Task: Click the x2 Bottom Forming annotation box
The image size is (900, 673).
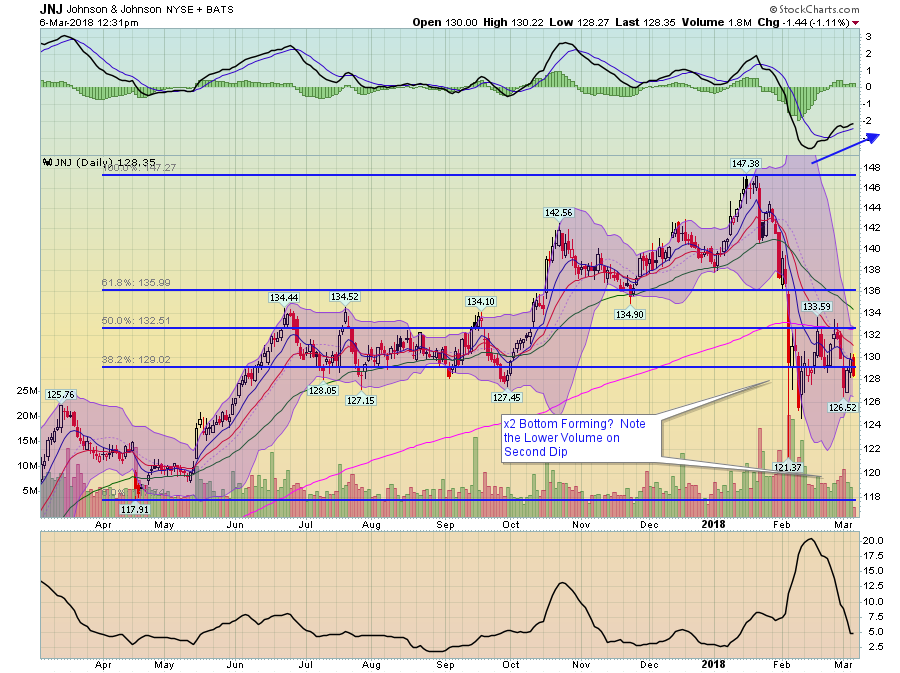Action: pos(581,438)
